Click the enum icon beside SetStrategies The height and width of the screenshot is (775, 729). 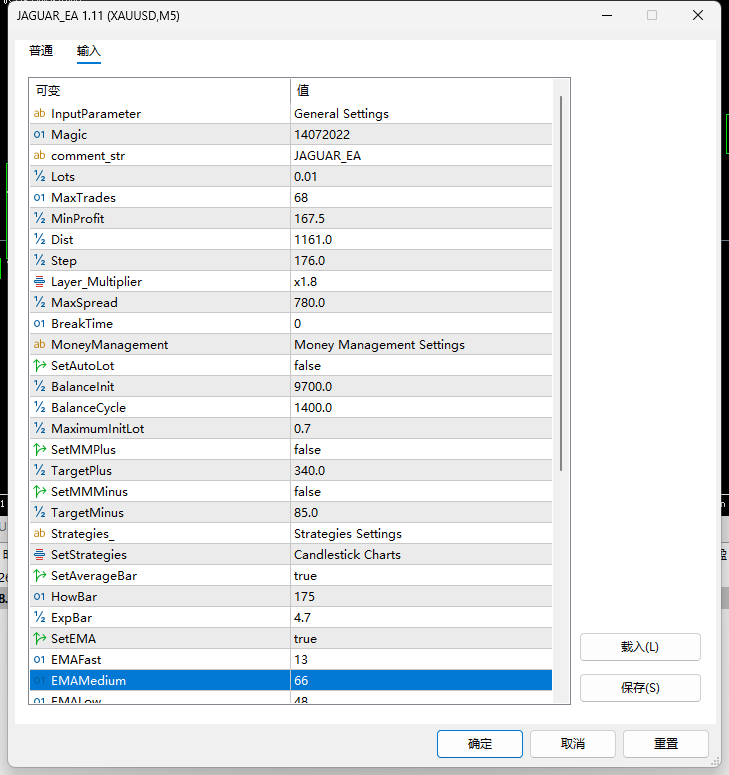40,555
